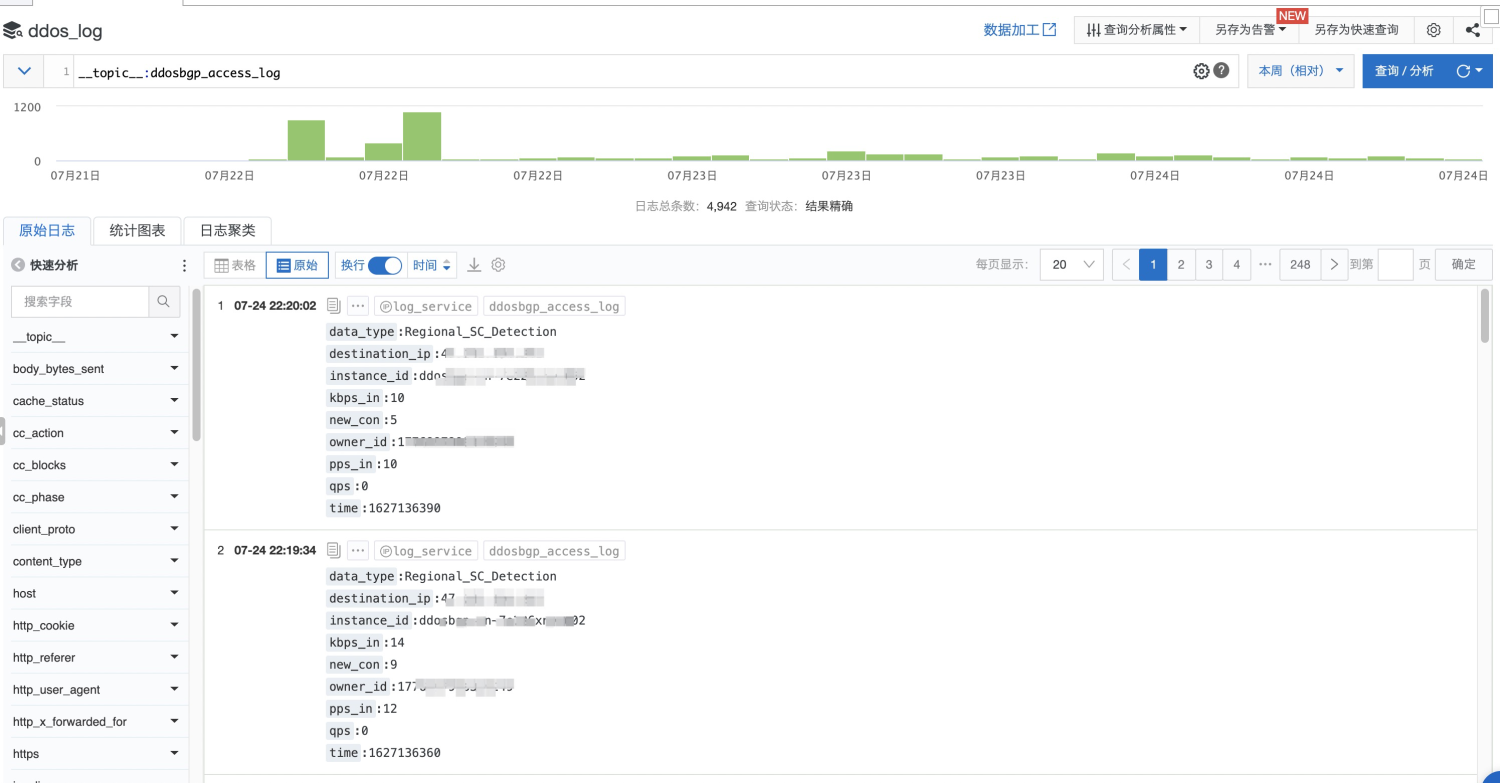
Task: Click the download icon to export logs
Action: tap(473, 264)
